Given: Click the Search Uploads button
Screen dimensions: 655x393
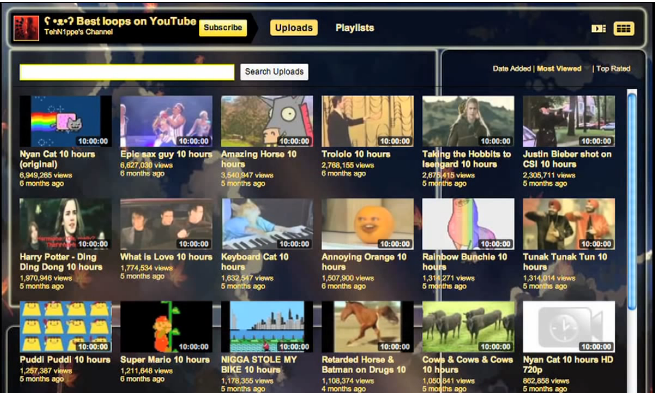Looking at the screenshot, I should [274, 72].
